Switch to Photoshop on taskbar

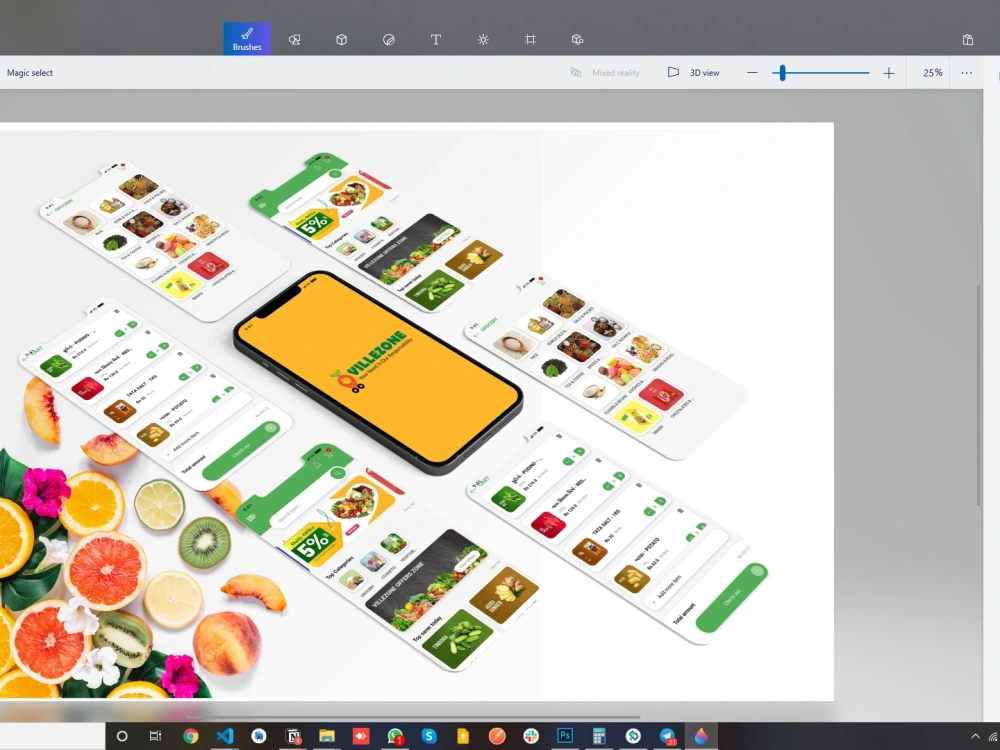click(x=565, y=736)
